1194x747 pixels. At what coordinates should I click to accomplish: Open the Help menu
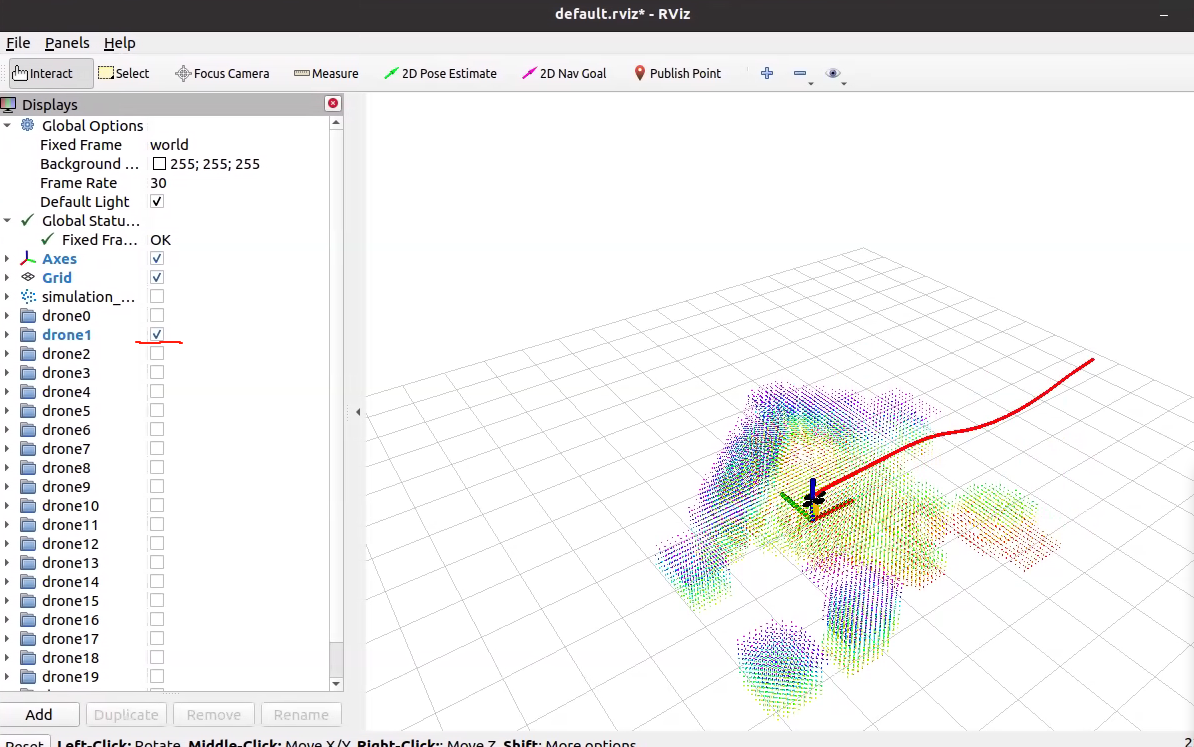pyautogui.click(x=120, y=43)
